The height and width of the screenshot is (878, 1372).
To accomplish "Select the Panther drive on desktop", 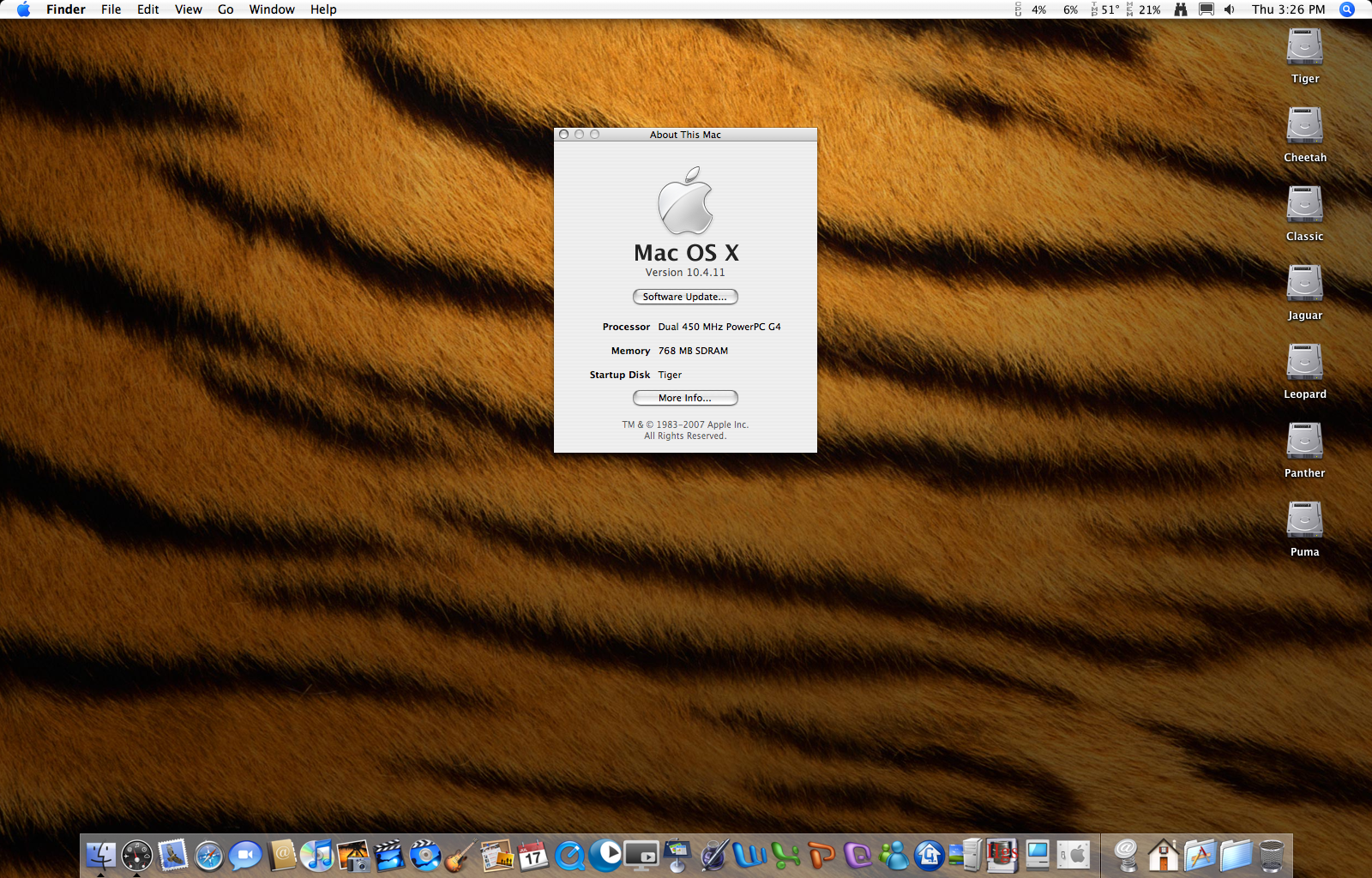I will (x=1305, y=442).
